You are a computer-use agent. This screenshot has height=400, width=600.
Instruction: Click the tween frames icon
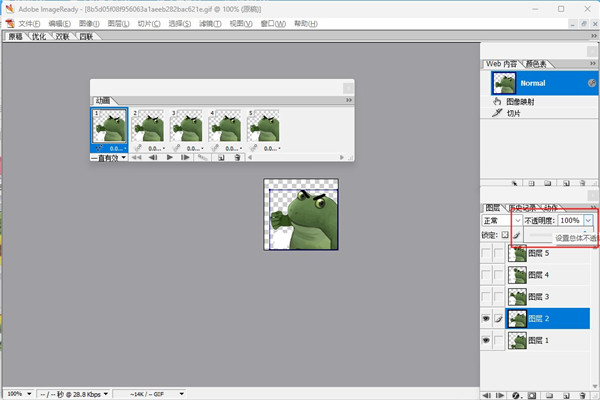pyautogui.click(x=203, y=157)
